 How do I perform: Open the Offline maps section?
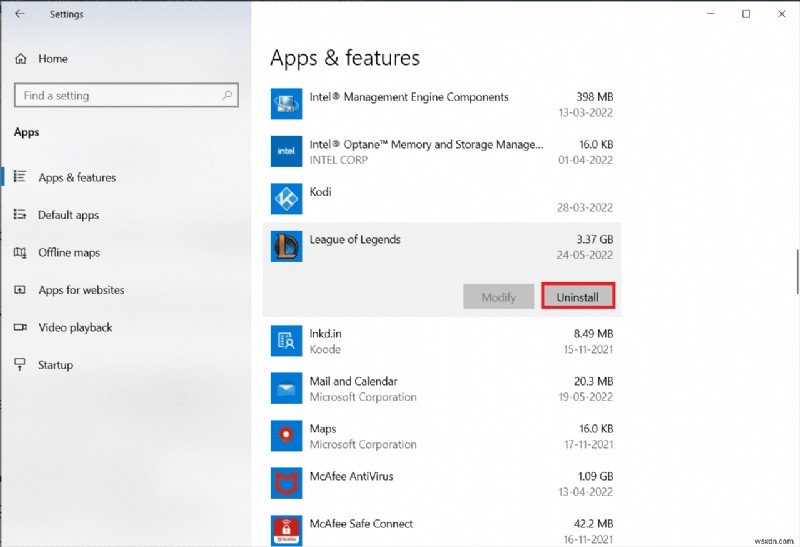point(68,253)
